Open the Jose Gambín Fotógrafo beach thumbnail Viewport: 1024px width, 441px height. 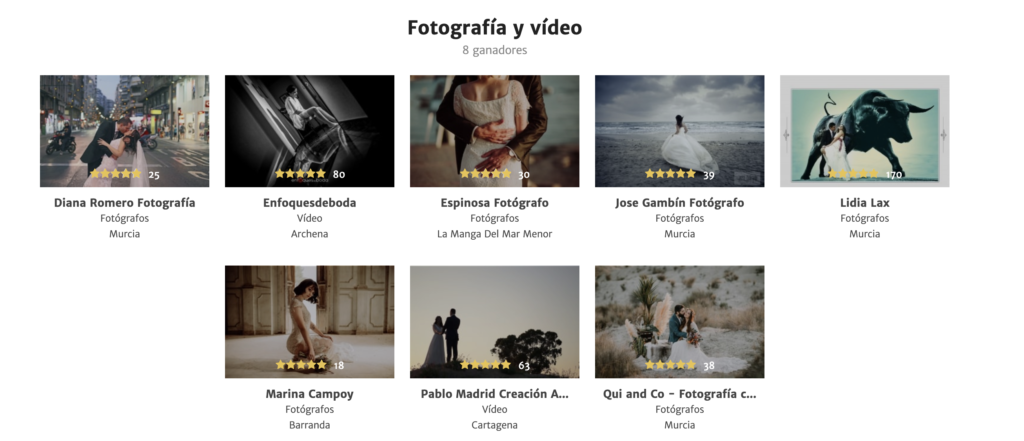click(x=679, y=131)
